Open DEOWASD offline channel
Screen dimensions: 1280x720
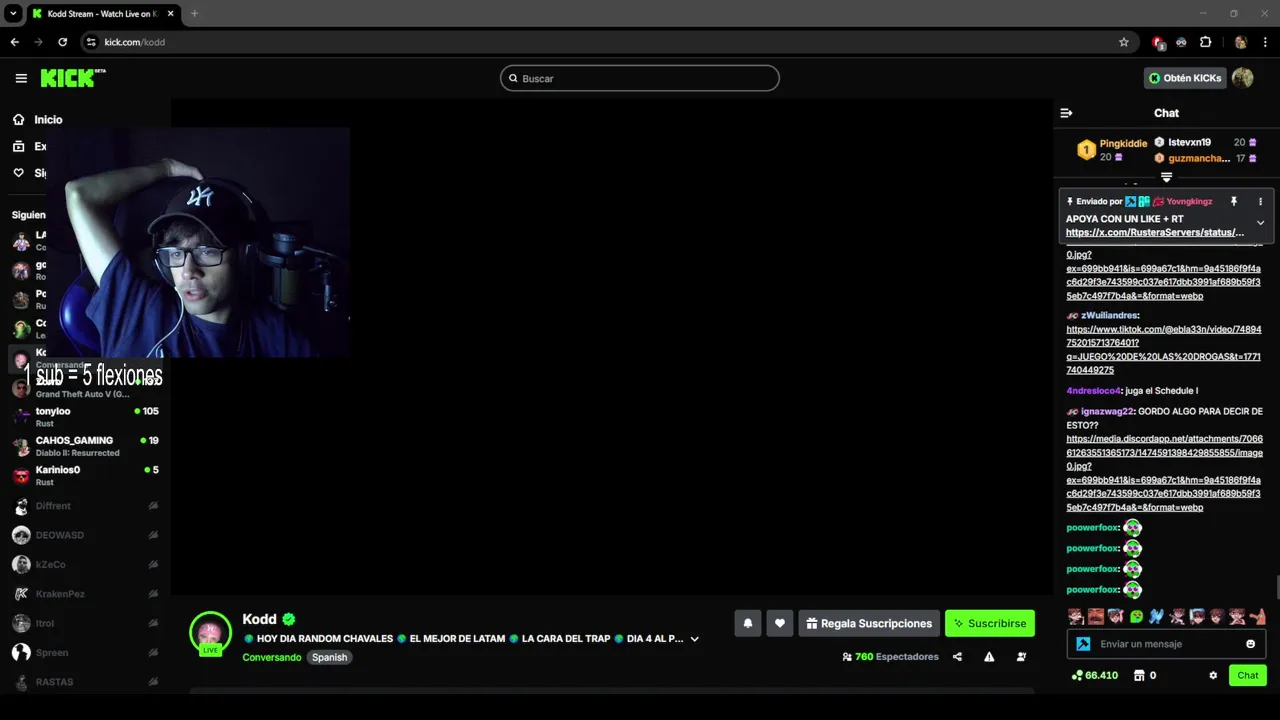[x=85, y=535]
